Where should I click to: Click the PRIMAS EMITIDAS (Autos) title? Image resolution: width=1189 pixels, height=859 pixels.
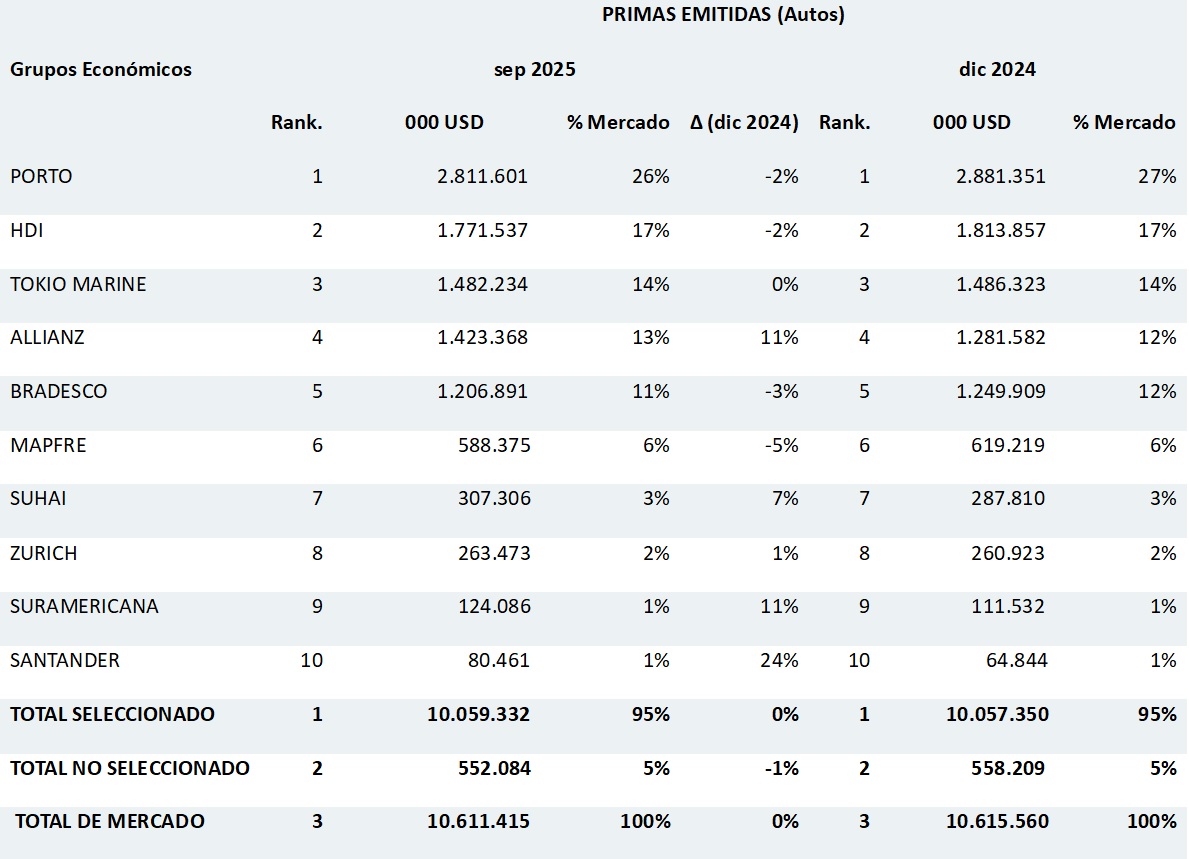point(723,15)
